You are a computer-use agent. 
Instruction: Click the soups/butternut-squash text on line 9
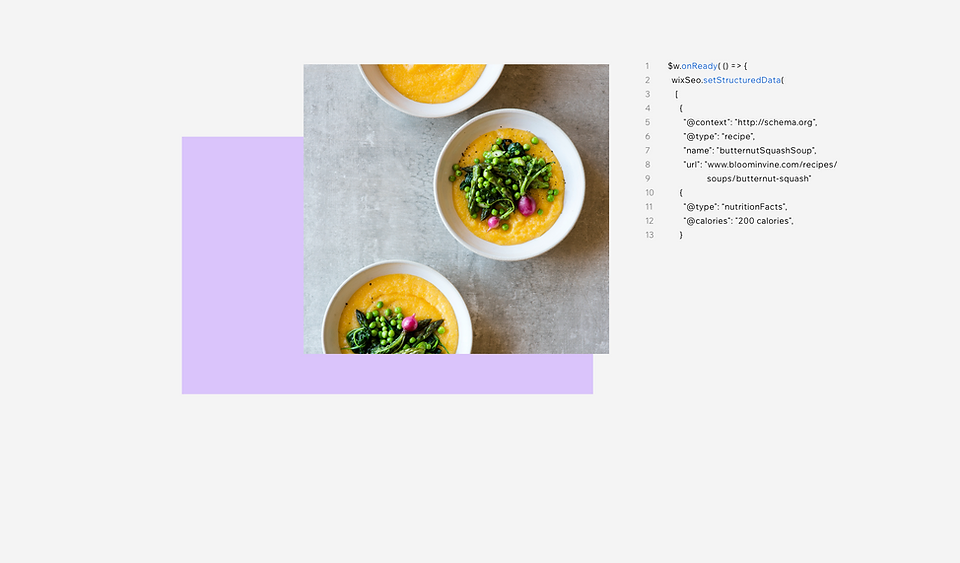pyautogui.click(x=759, y=179)
